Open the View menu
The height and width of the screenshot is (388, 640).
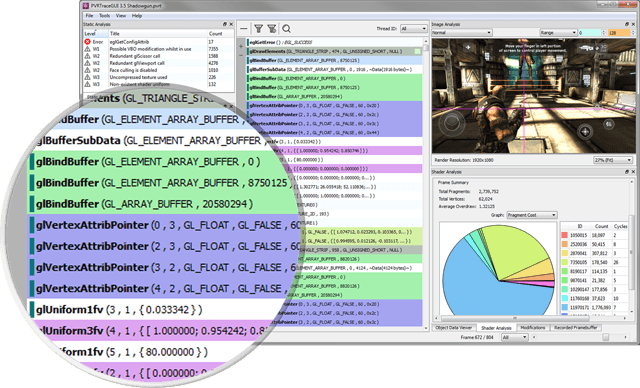[121, 16]
